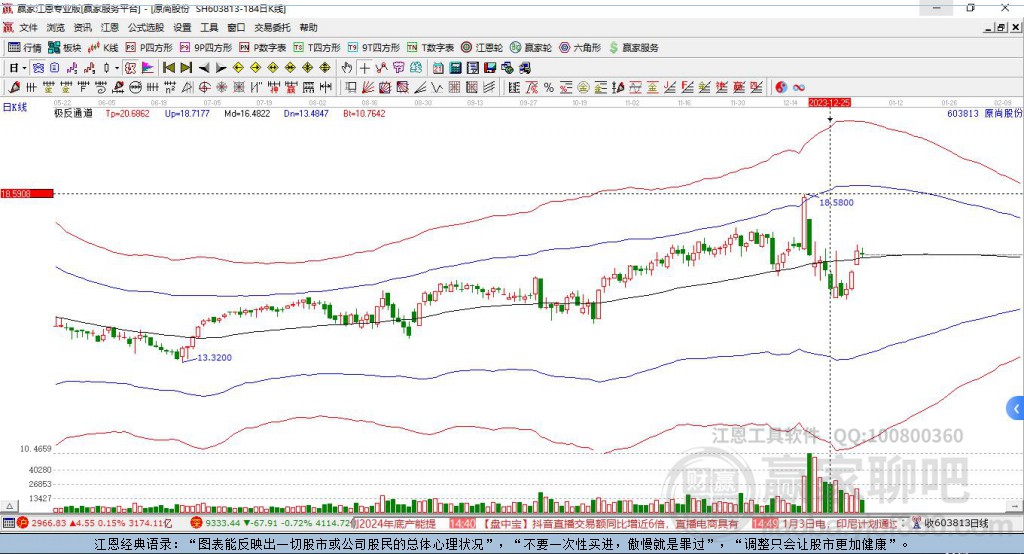Open the 江恩 menu
Screen dimensions: 1024x554
click(110, 27)
